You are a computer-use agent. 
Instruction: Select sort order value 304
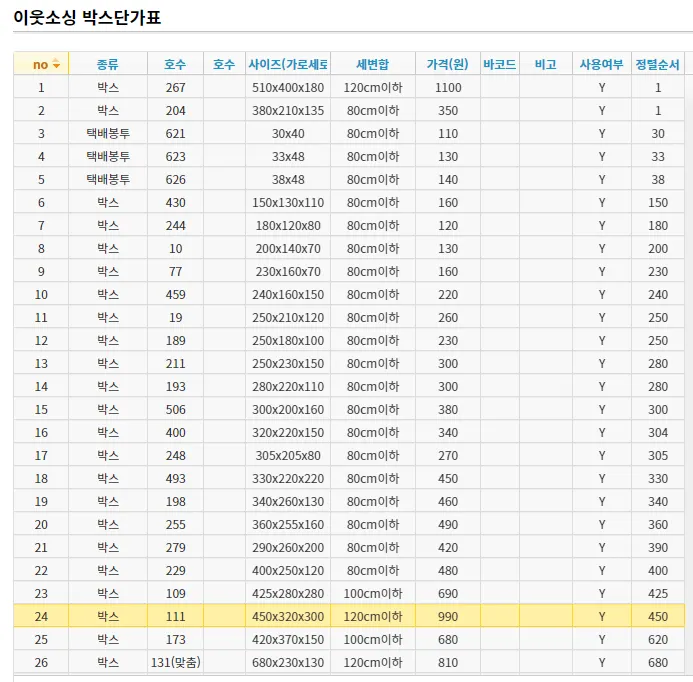click(658, 432)
